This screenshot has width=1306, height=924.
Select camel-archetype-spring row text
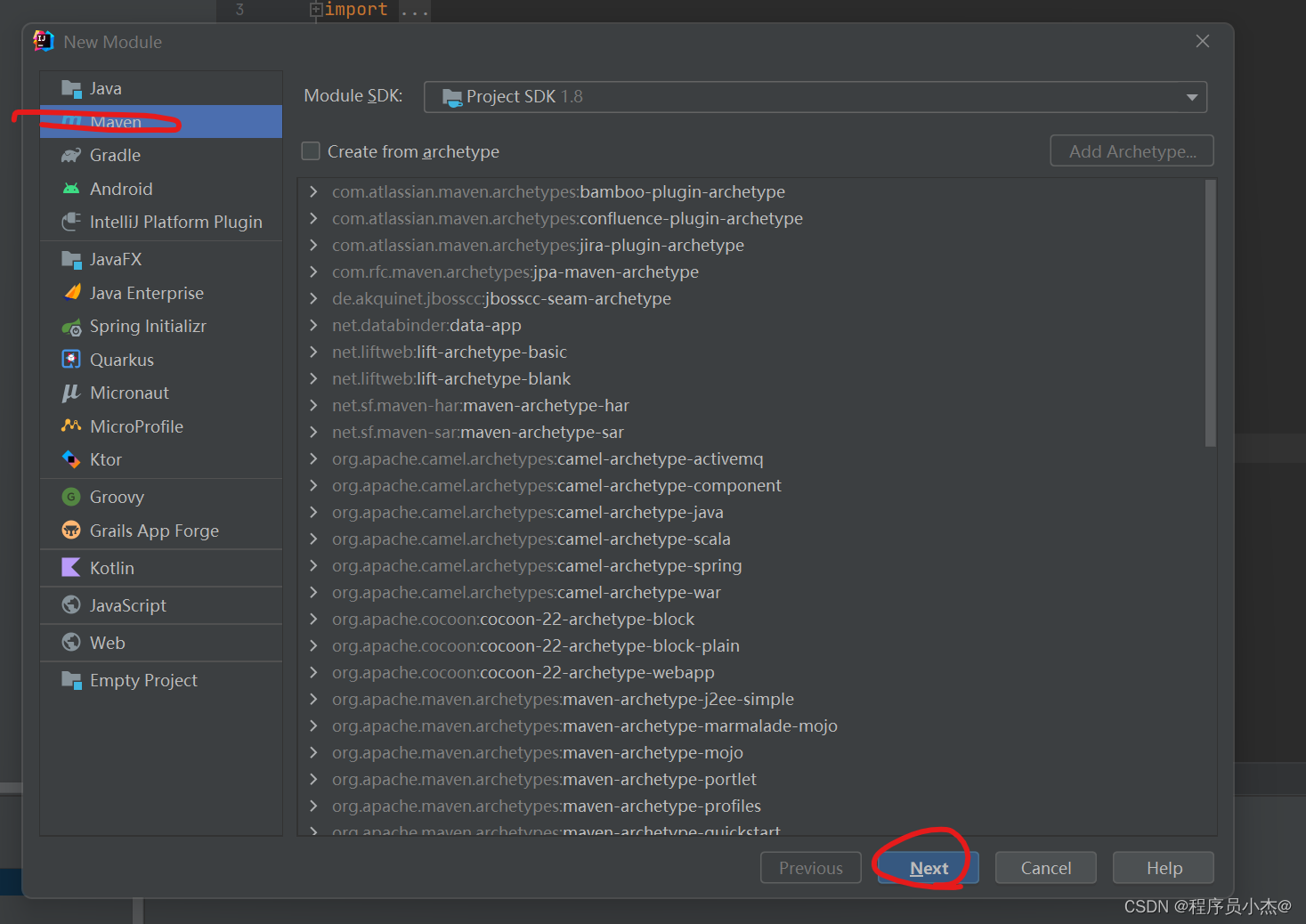537,565
